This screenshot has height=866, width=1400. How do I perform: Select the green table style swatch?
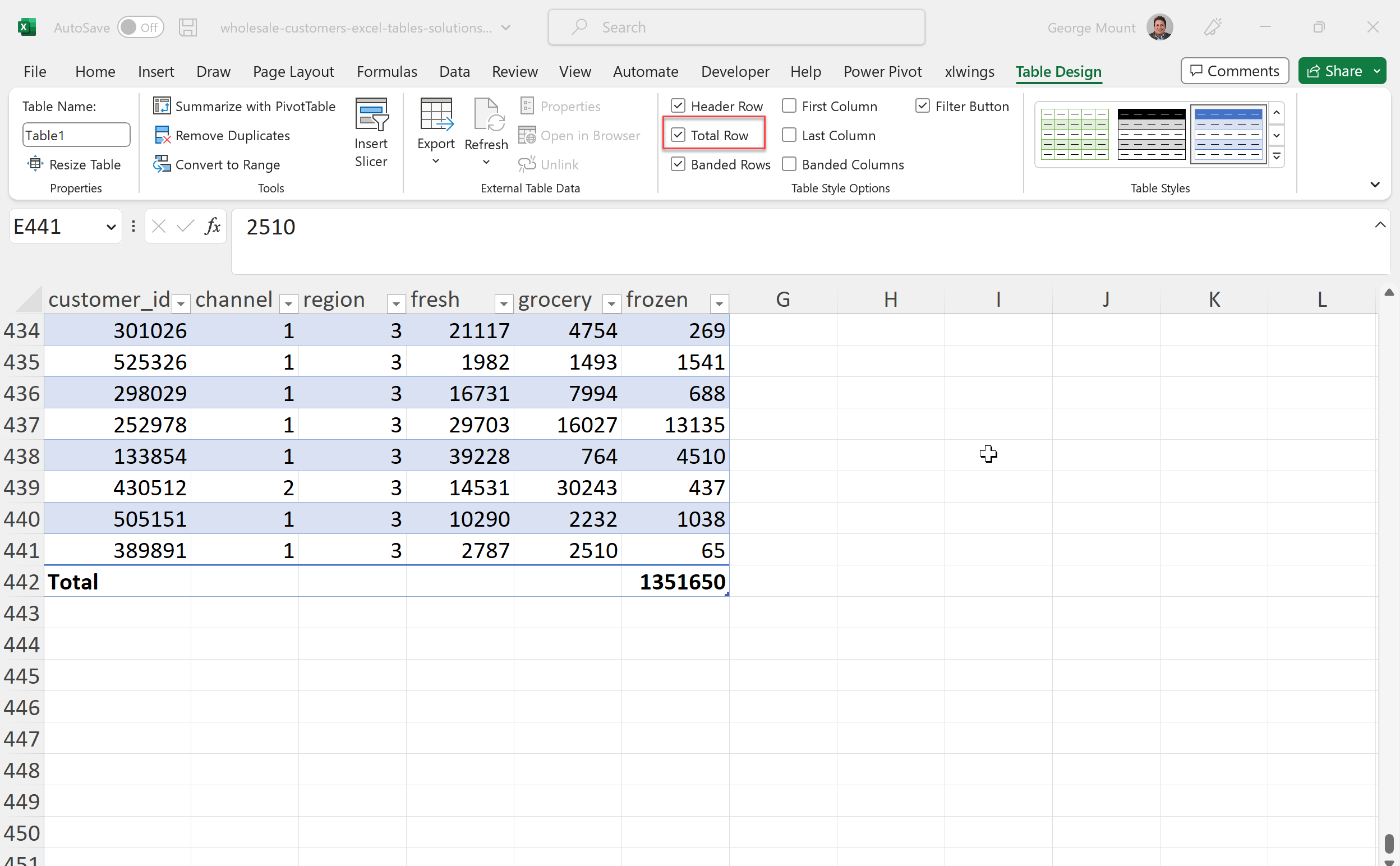(x=1074, y=134)
